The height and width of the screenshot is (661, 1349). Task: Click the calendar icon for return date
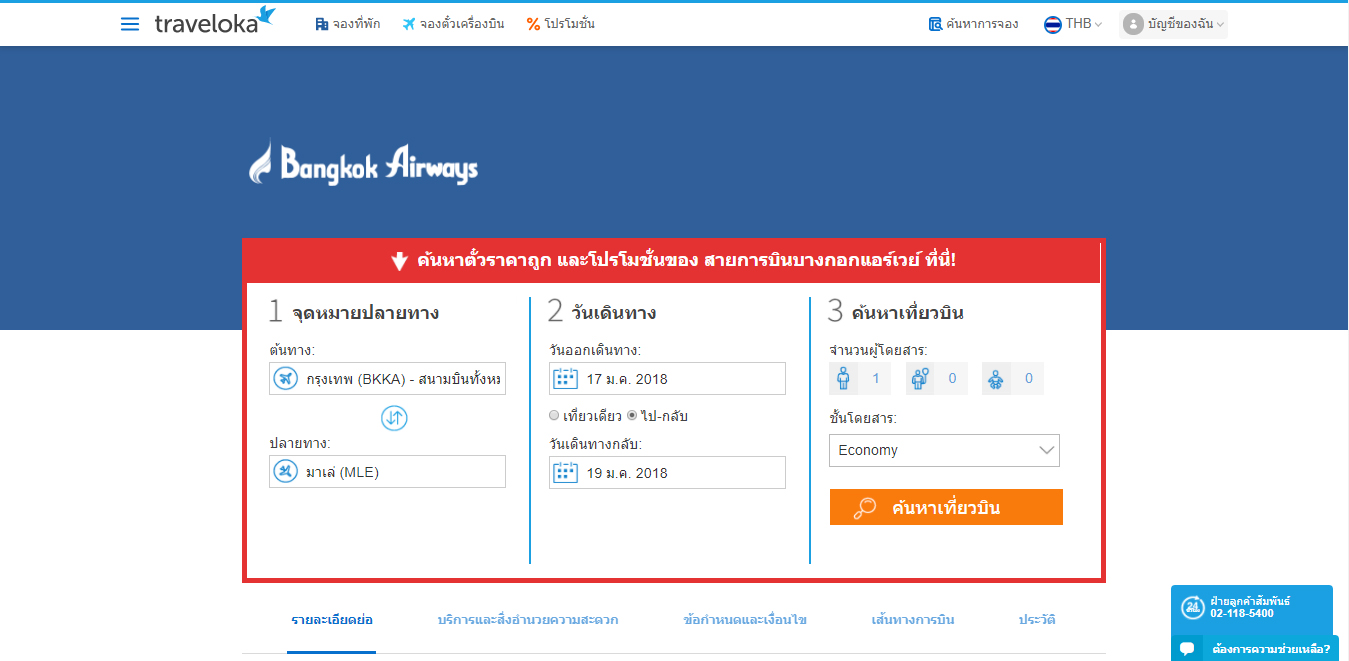(566, 472)
